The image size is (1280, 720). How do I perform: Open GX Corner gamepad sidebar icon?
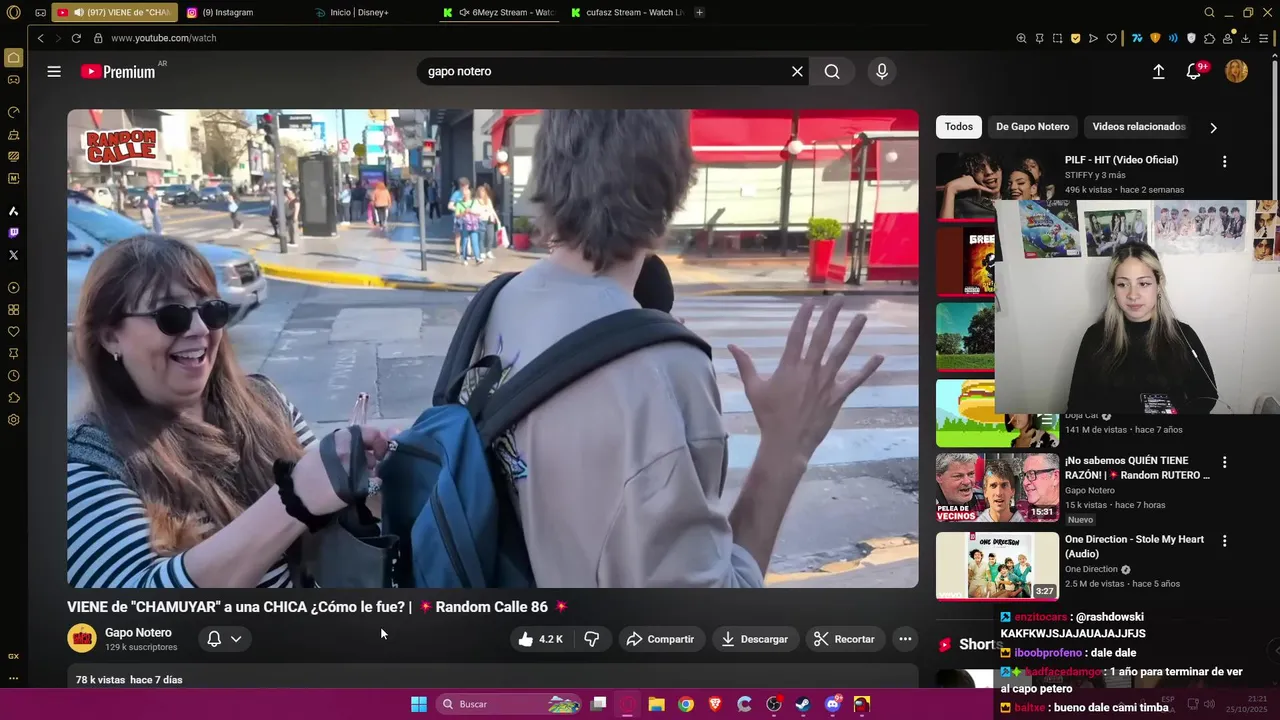click(13, 80)
